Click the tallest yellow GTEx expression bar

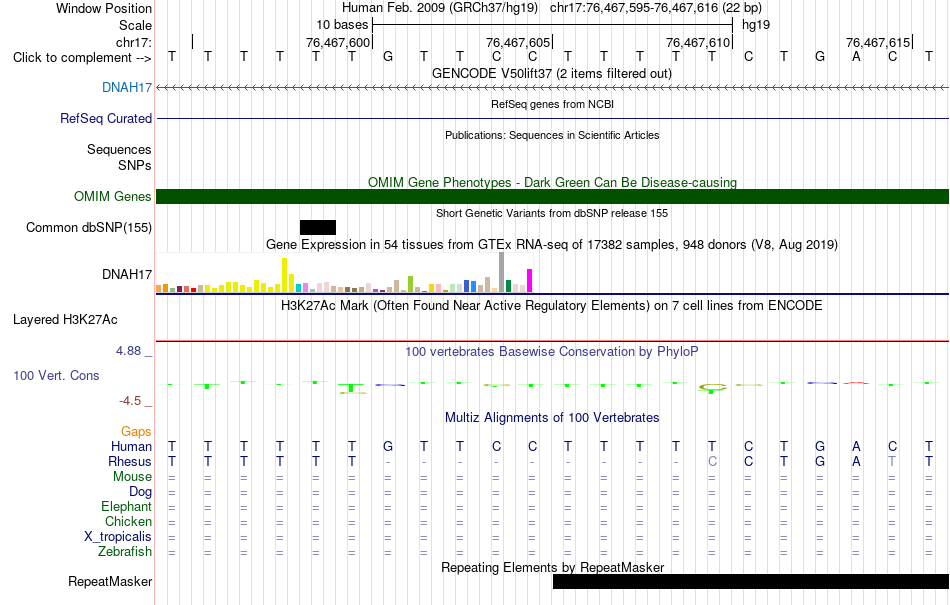coord(284,276)
